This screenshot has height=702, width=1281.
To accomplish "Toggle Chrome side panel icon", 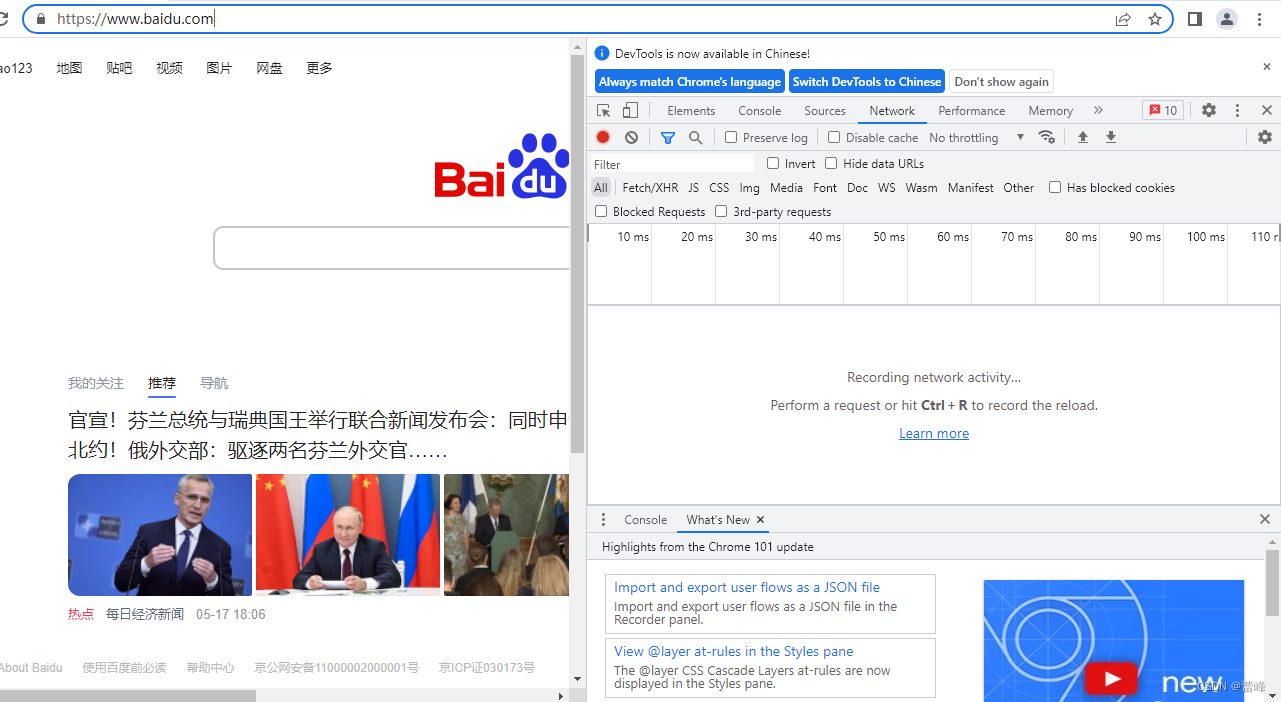I will [1195, 19].
